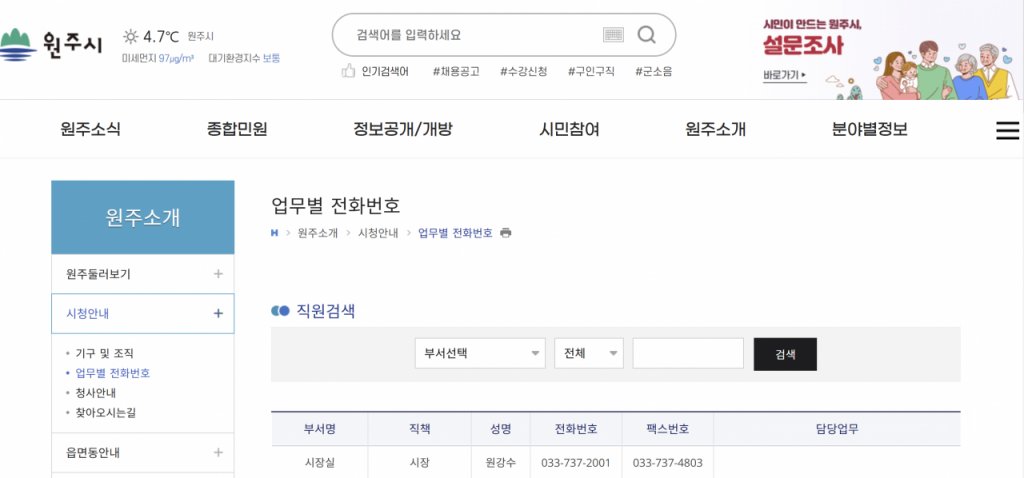Click the #채용공고 hashtag link

(x=456, y=71)
